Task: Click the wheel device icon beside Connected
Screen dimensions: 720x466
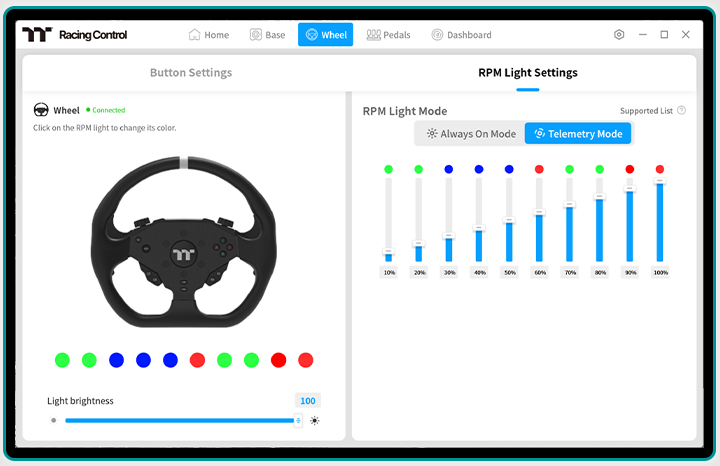Action: click(x=41, y=110)
